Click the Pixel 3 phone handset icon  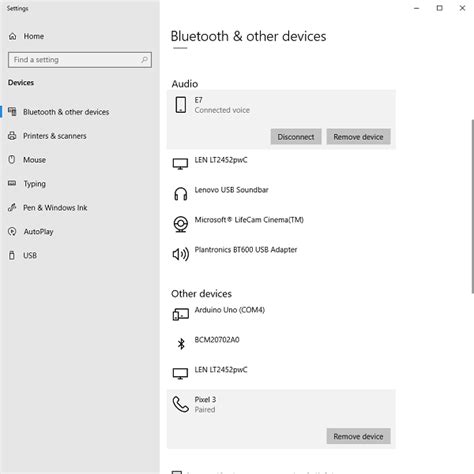[x=181, y=404]
